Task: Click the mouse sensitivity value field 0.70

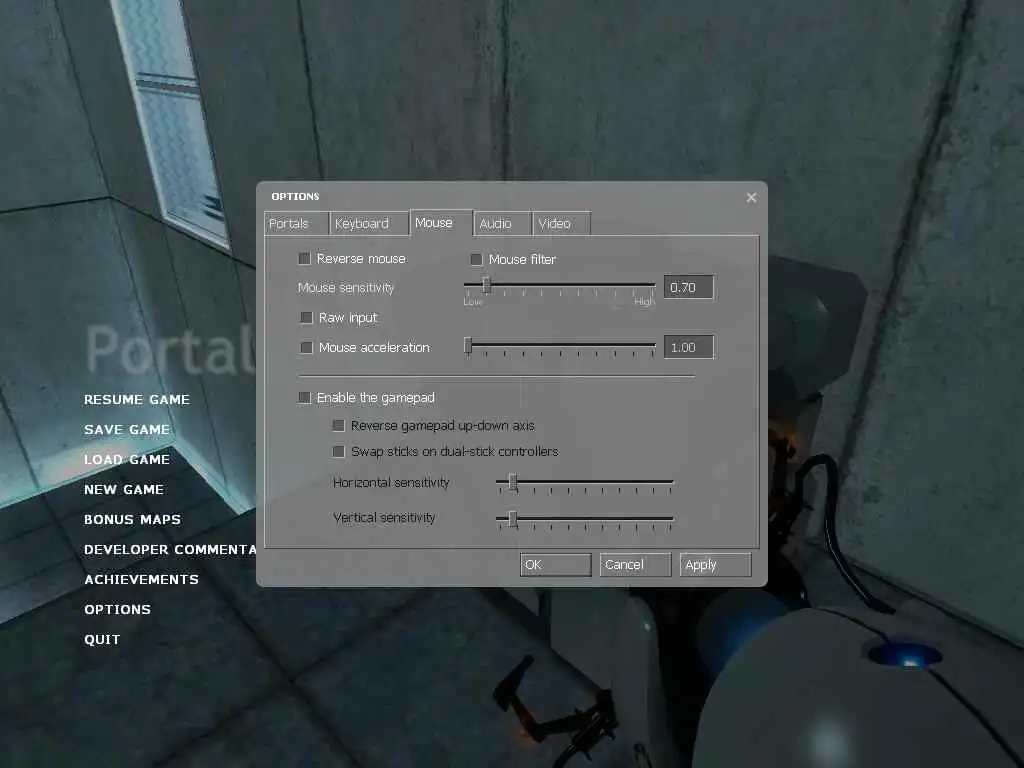Action: [x=688, y=287]
